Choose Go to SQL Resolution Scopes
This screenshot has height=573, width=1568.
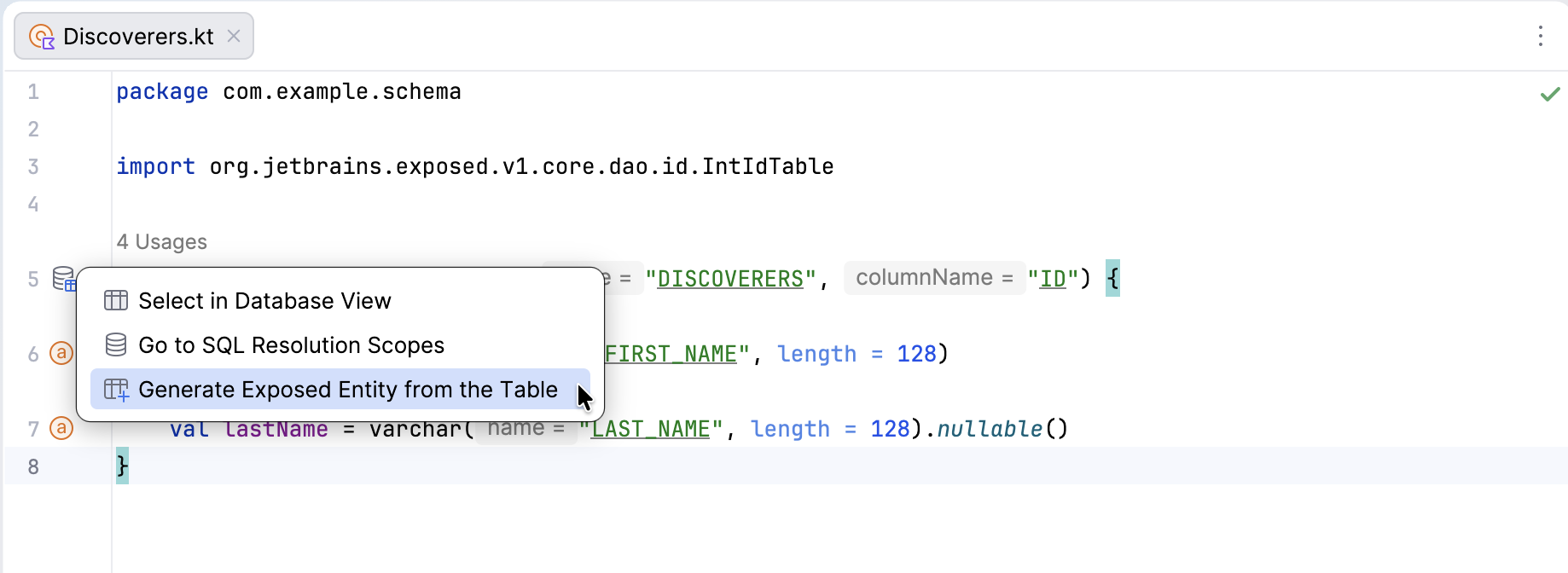340,345
